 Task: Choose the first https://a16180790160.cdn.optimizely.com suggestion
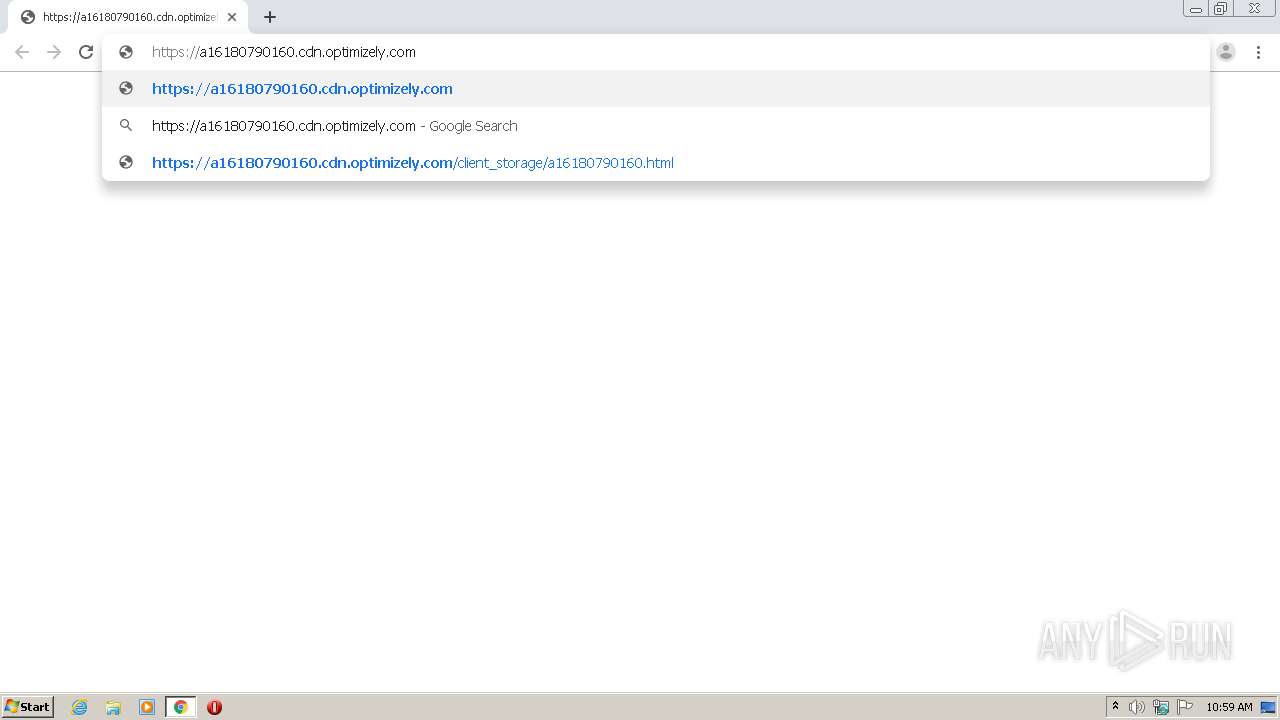click(656, 88)
